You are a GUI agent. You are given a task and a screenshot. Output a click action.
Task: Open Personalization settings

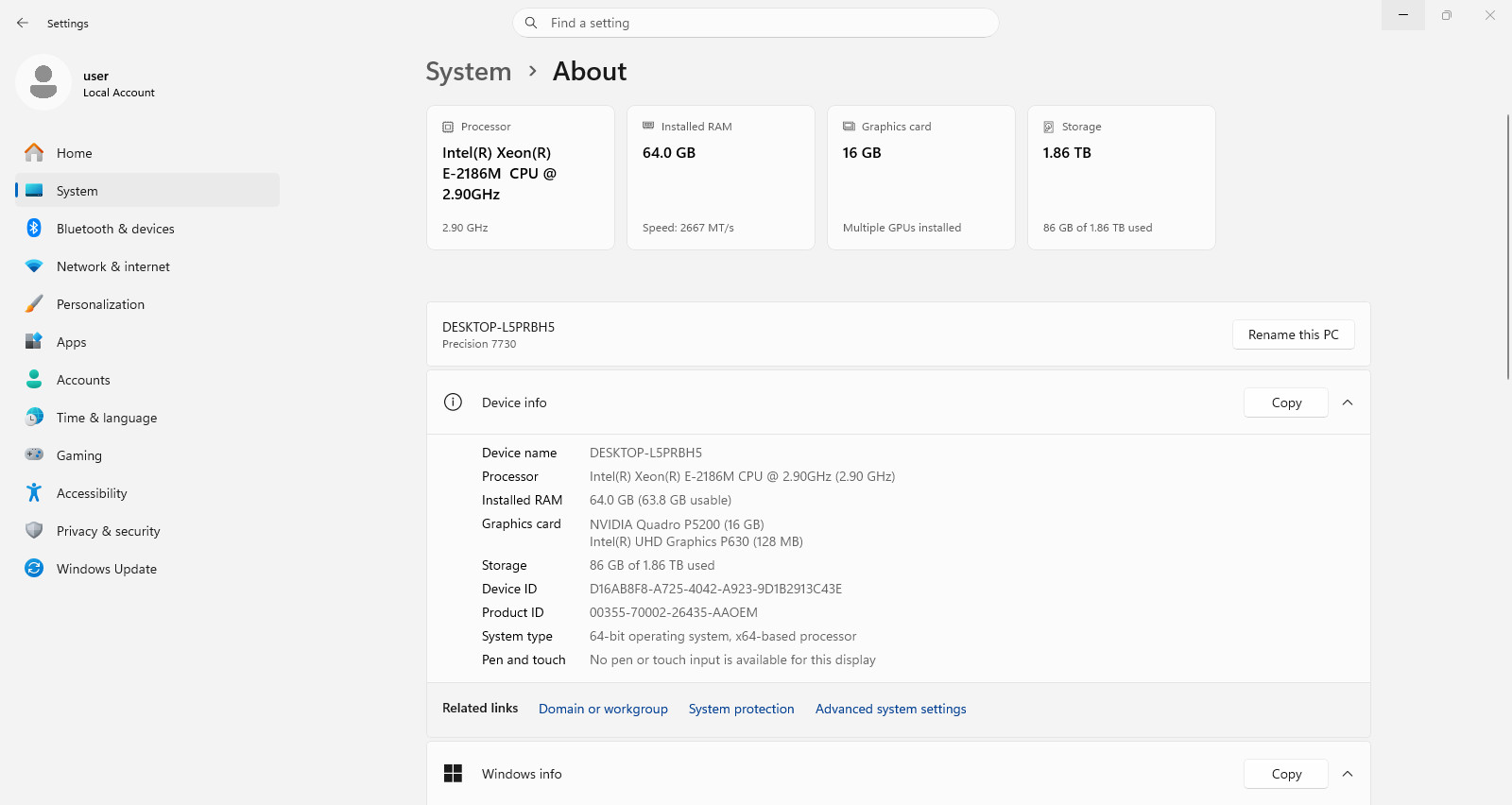(147, 303)
